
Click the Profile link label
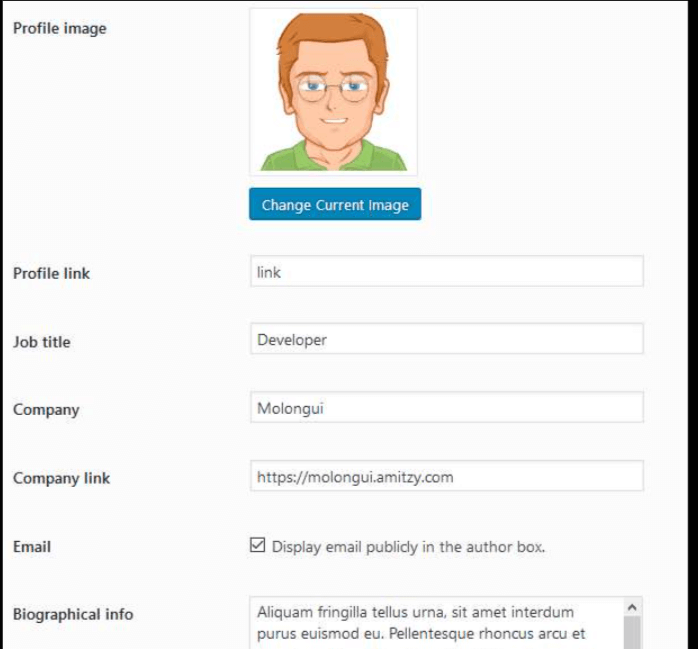click(52, 273)
